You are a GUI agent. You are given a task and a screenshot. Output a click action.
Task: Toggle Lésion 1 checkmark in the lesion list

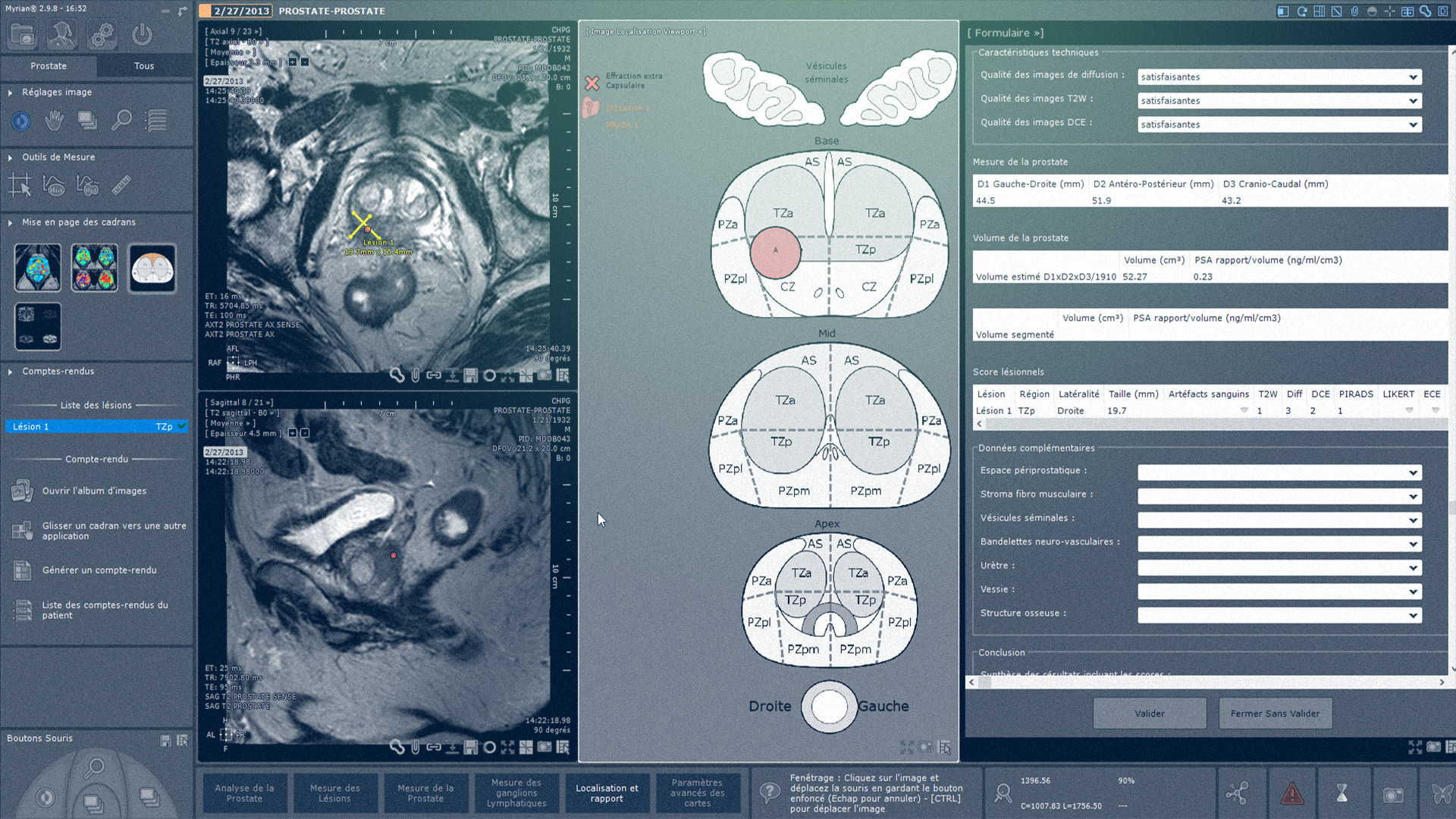181,426
